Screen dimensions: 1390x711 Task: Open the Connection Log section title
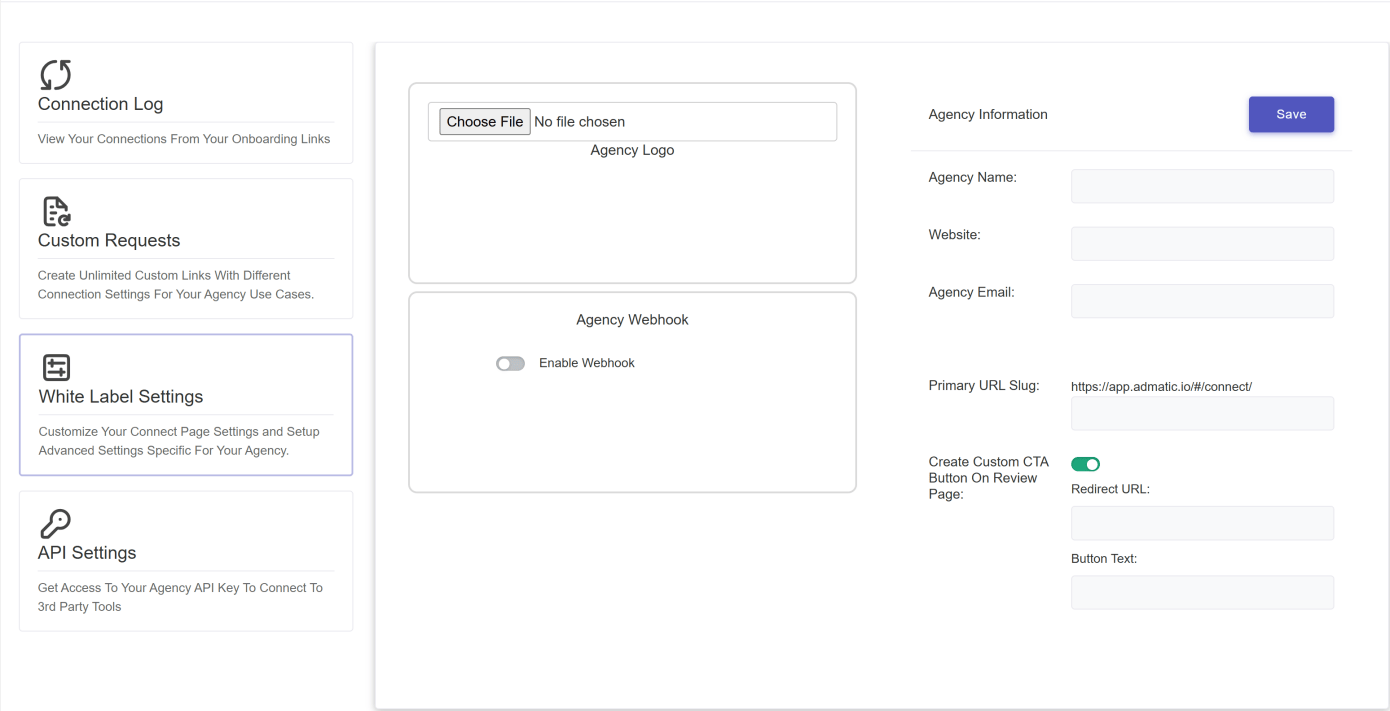100,104
